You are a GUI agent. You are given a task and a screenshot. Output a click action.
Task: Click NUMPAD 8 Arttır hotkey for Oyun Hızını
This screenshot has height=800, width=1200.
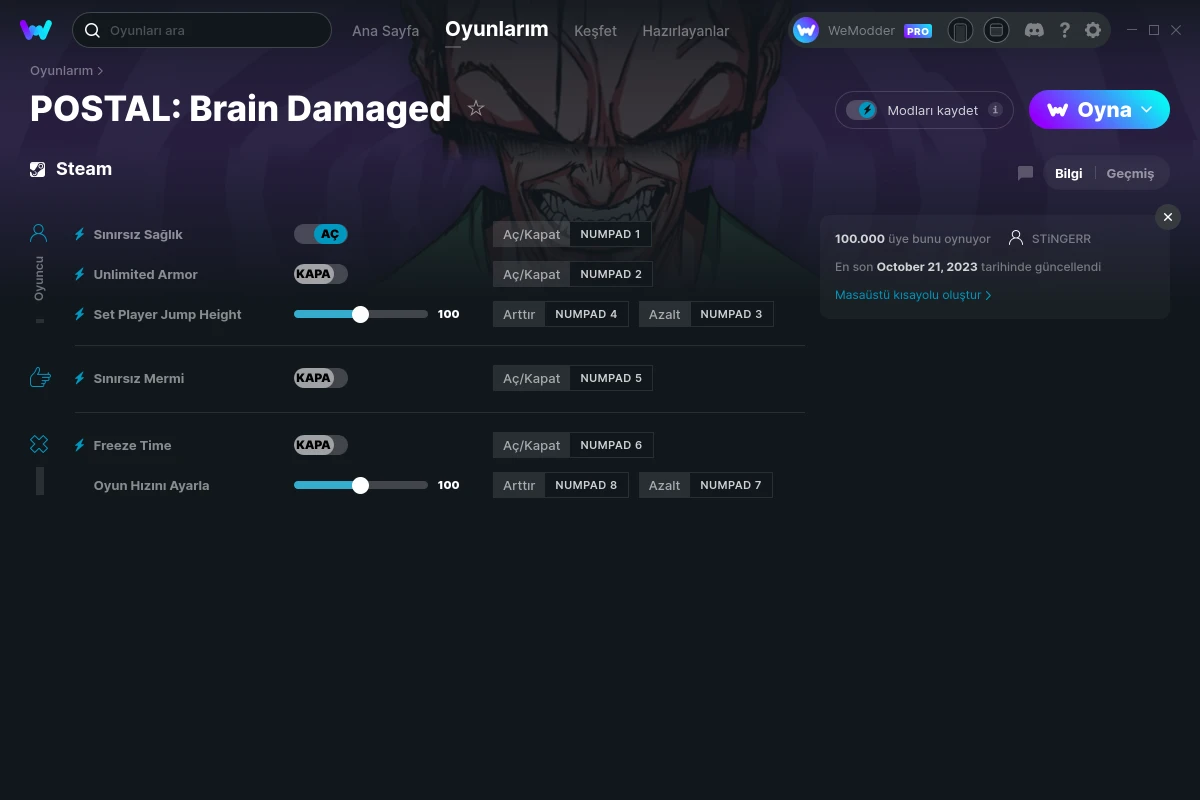(586, 485)
